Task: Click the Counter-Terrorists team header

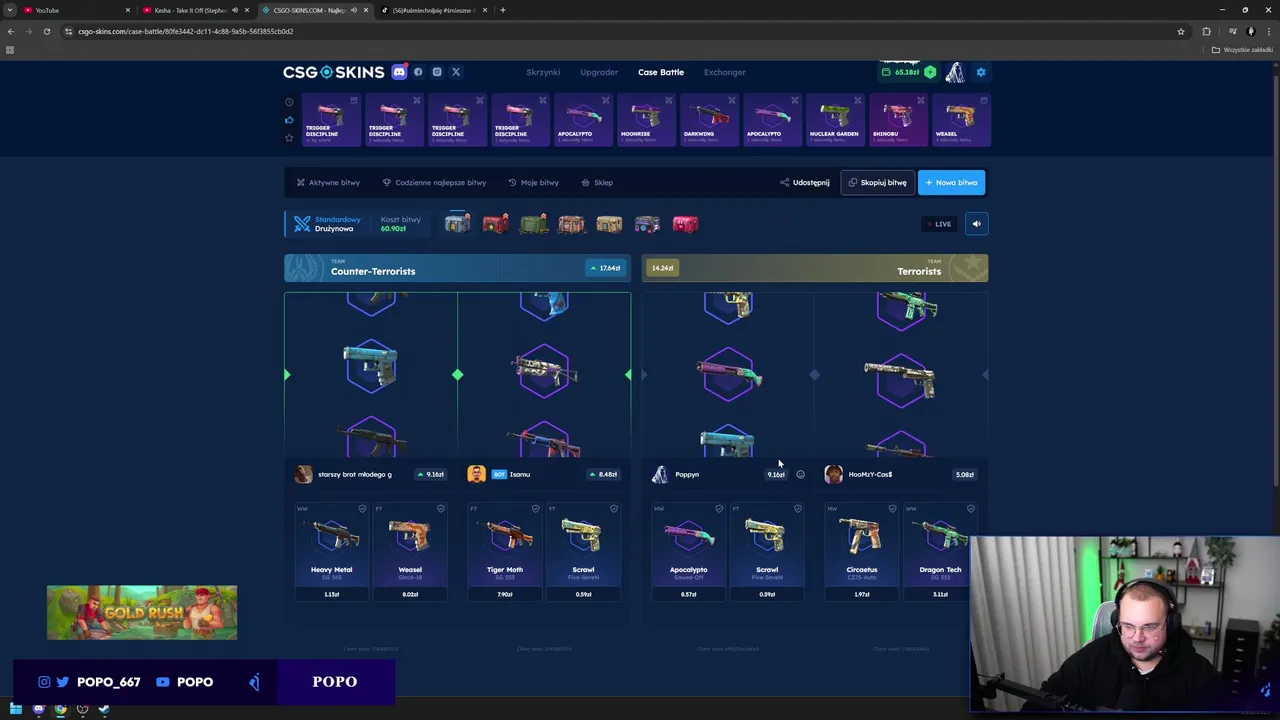Action: pyautogui.click(x=457, y=268)
